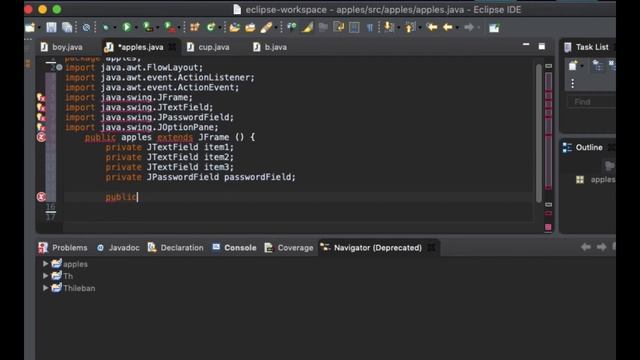Click the Open Type folder icon
Image resolution: width=640 pixels, height=360 pixels.
point(234,27)
